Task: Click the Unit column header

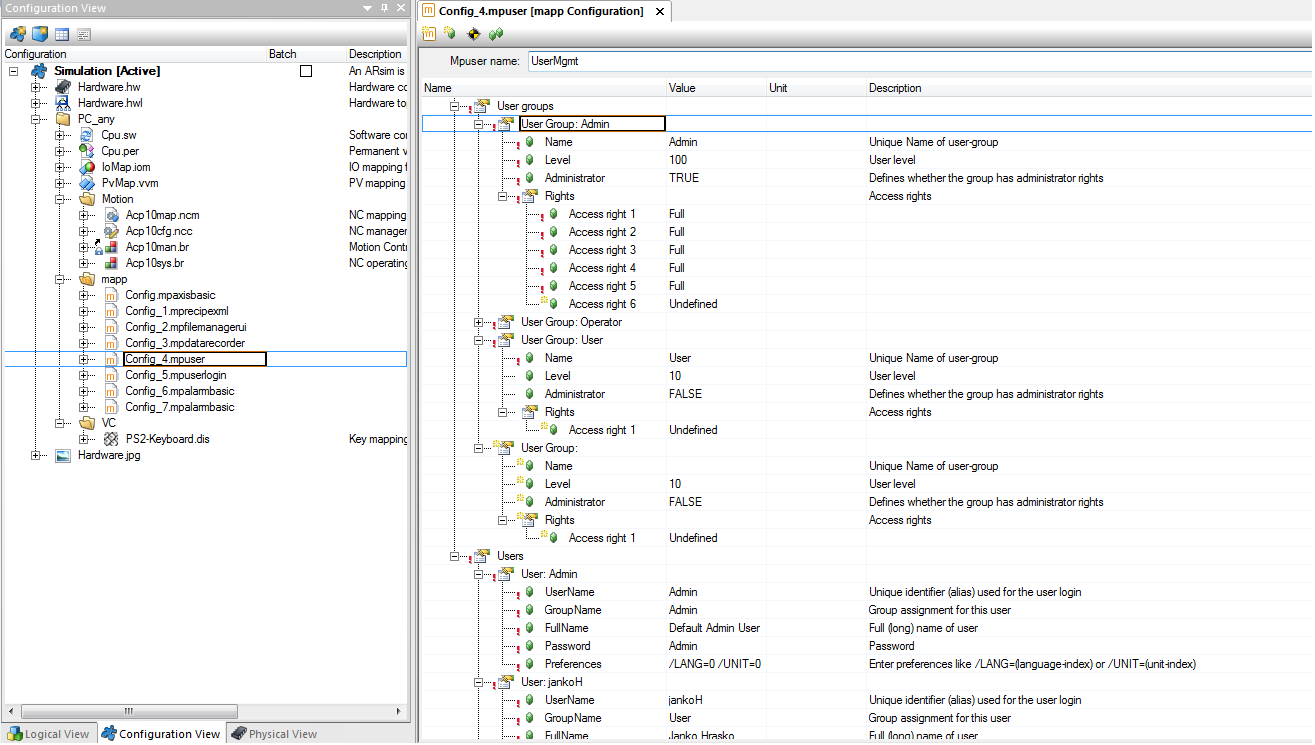Action: pos(816,88)
